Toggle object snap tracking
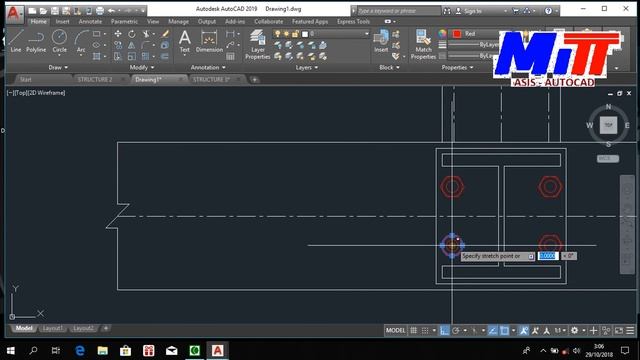This screenshot has width=640, height=360. pyautogui.click(x=493, y=330)
